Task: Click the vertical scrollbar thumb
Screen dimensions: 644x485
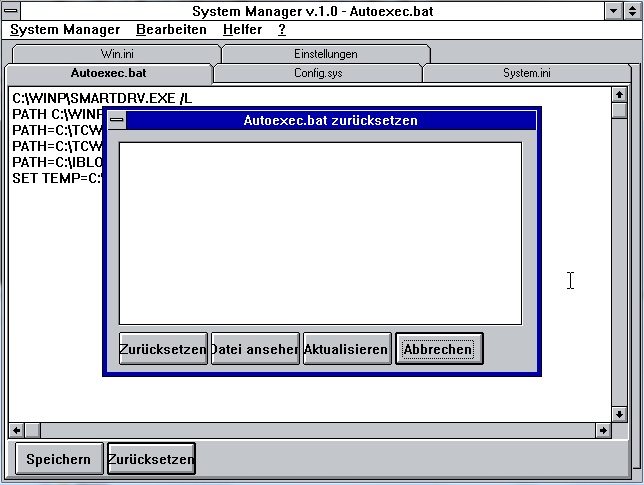Action: pyautogui.click(x=619, y=111)
